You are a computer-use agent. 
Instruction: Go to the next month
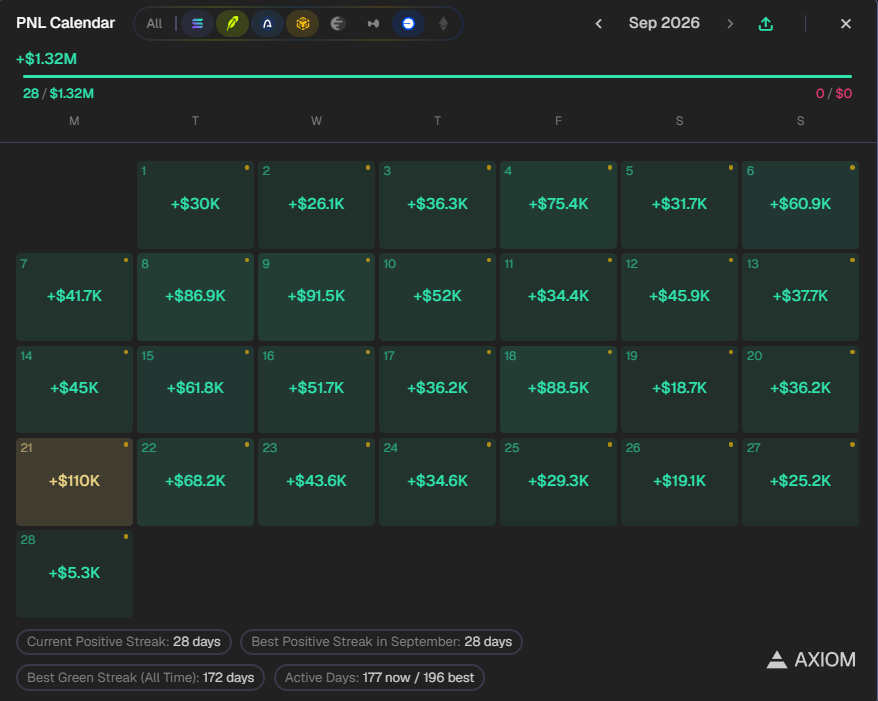pos(730,24)
